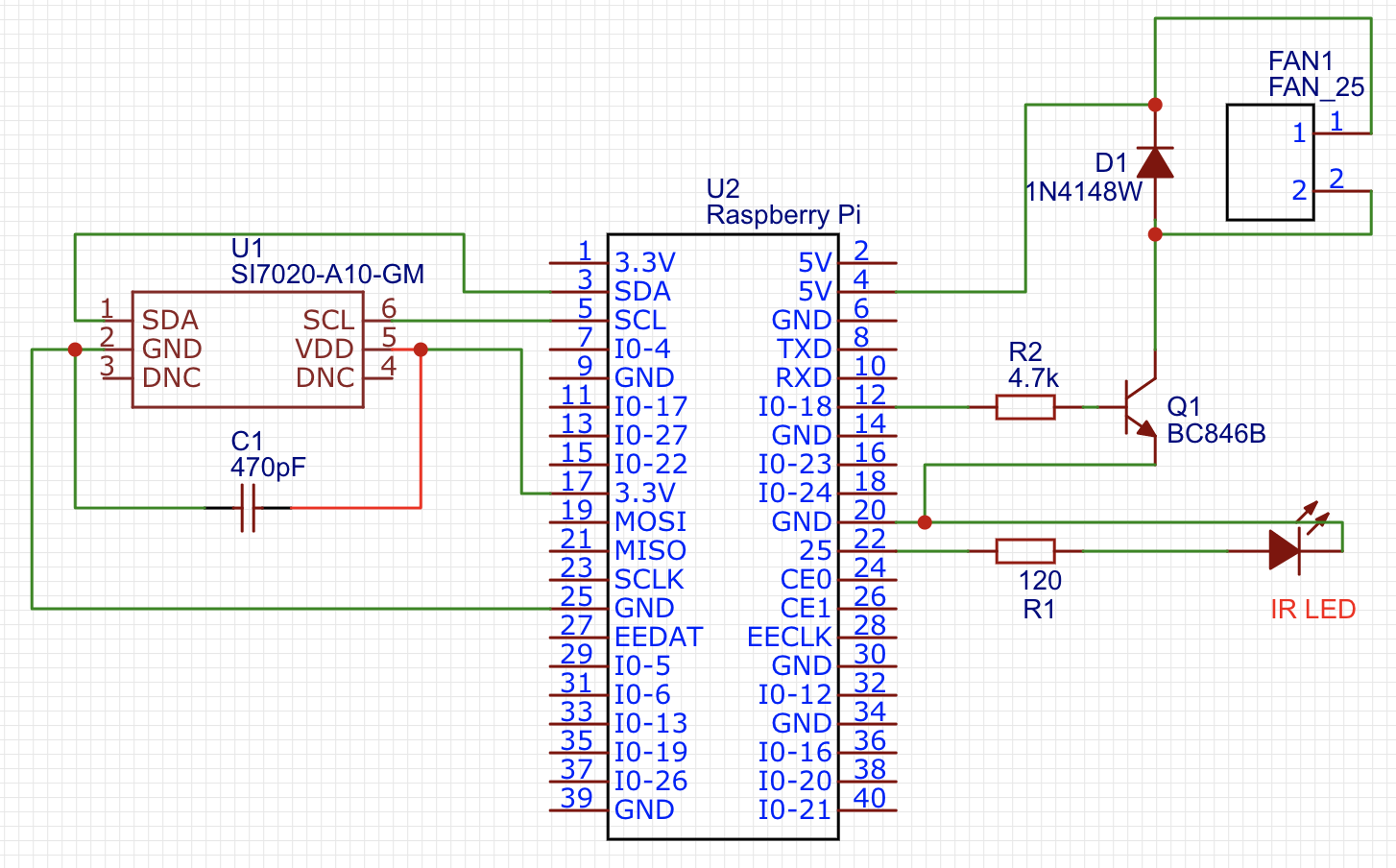Click the 'CE1' pin label

(x=806, y=609)
